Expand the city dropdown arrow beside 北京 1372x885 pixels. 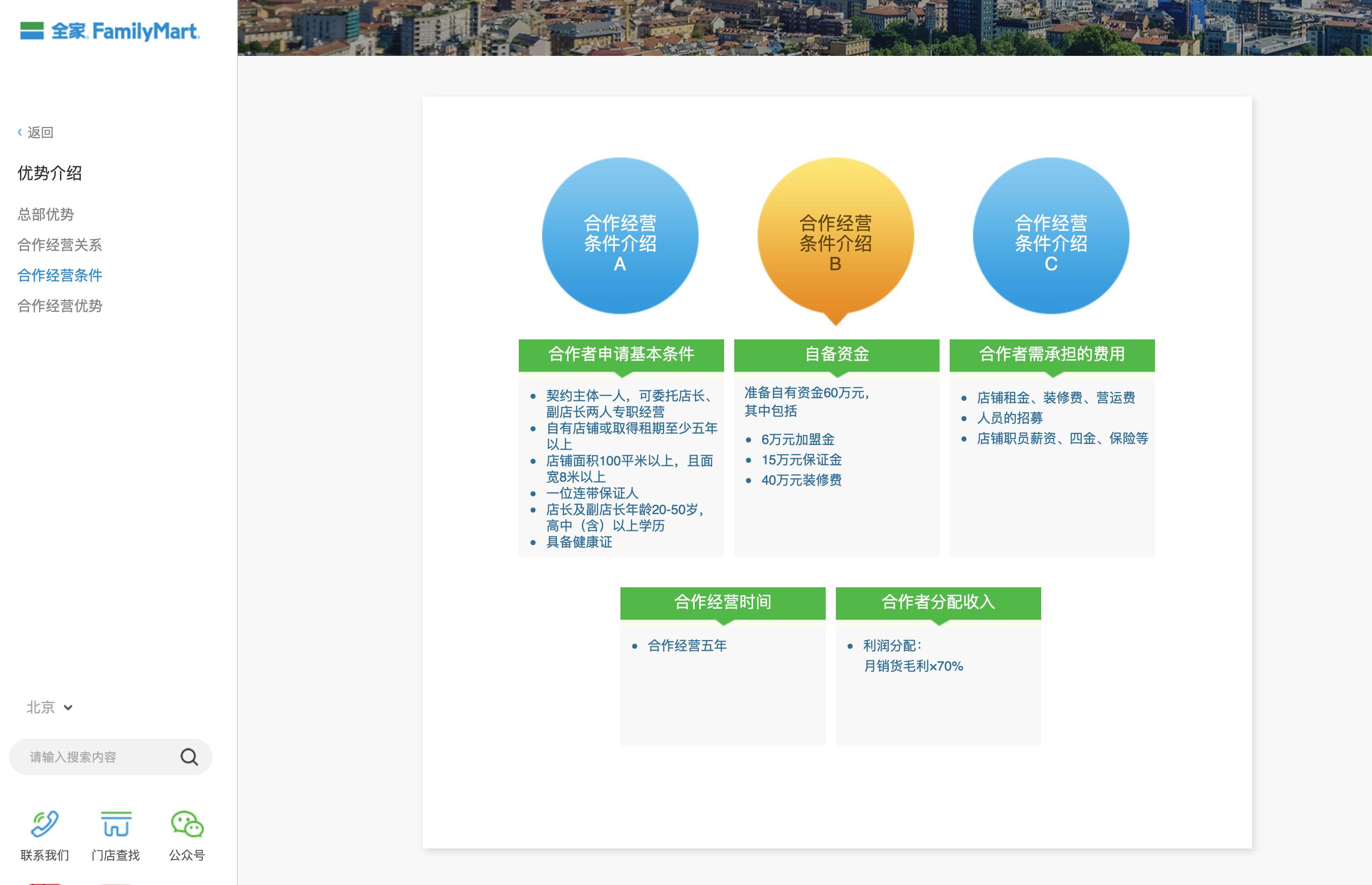67,708
